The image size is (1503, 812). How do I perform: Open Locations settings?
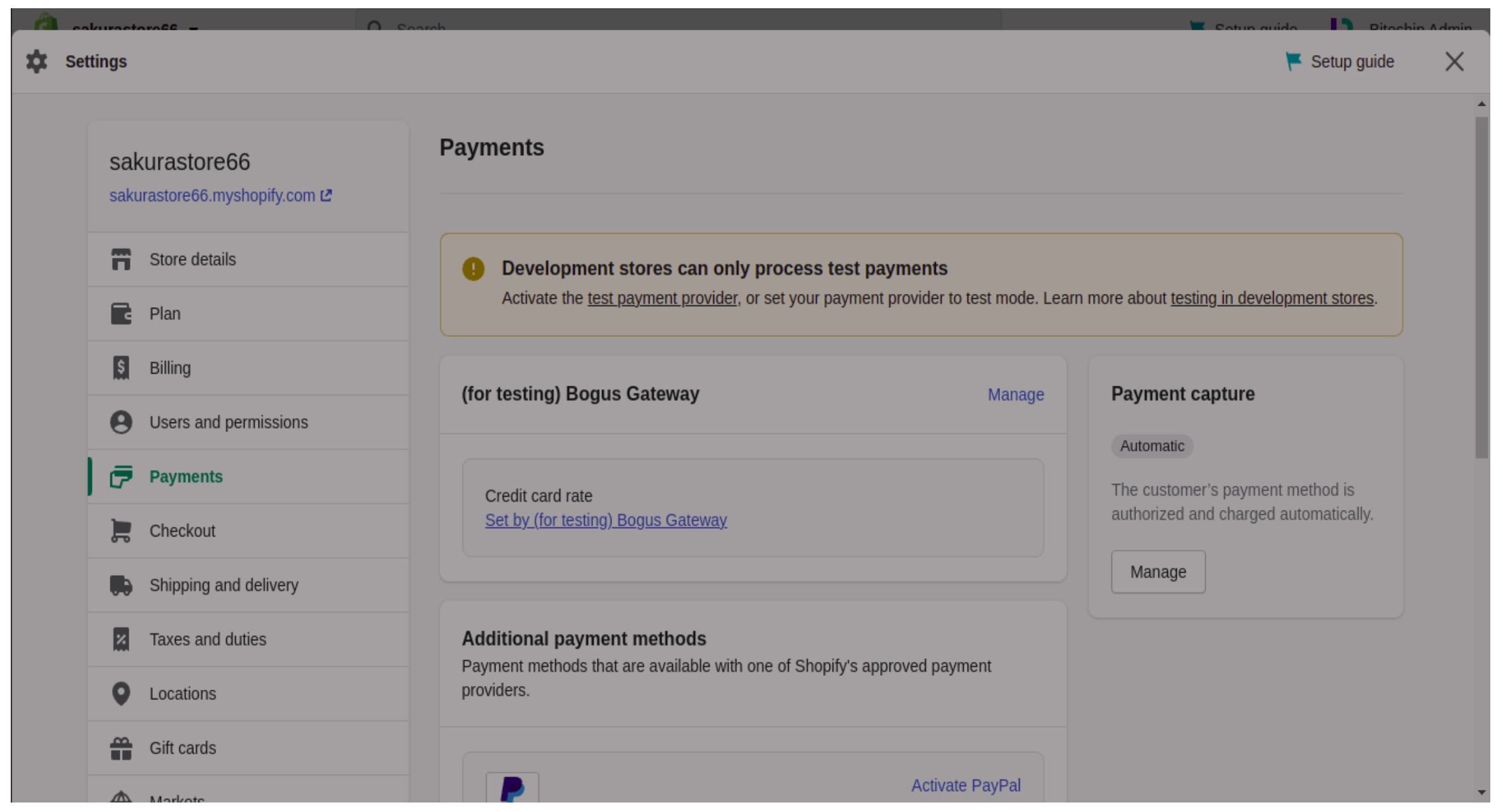(248, 694)
